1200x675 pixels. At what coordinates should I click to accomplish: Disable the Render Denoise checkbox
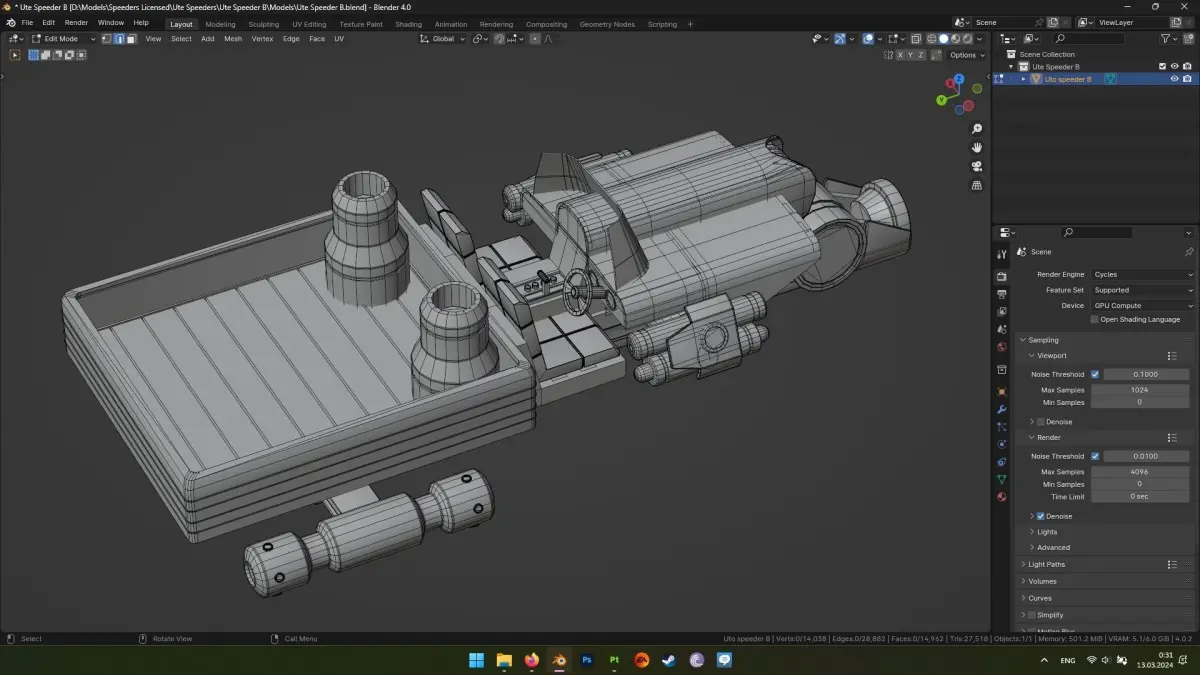[1041, 516]
